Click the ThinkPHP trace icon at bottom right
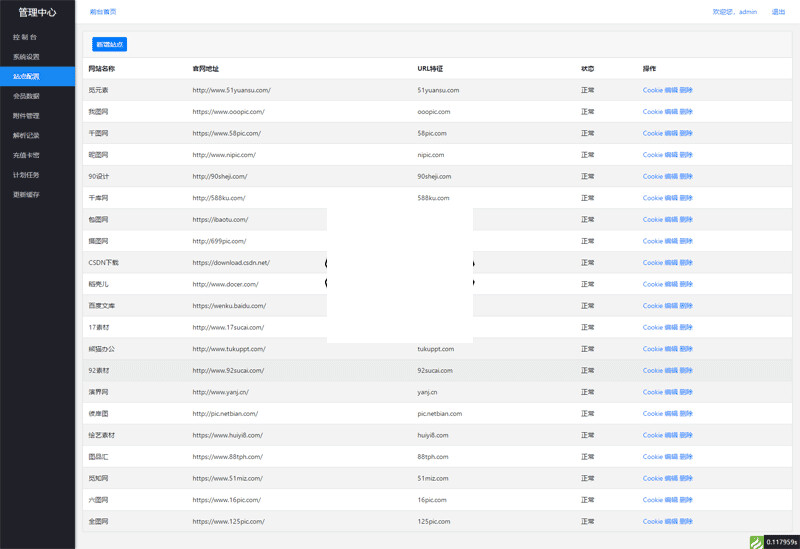The width and height of the screenshot is (800, 549). (756, 542)
